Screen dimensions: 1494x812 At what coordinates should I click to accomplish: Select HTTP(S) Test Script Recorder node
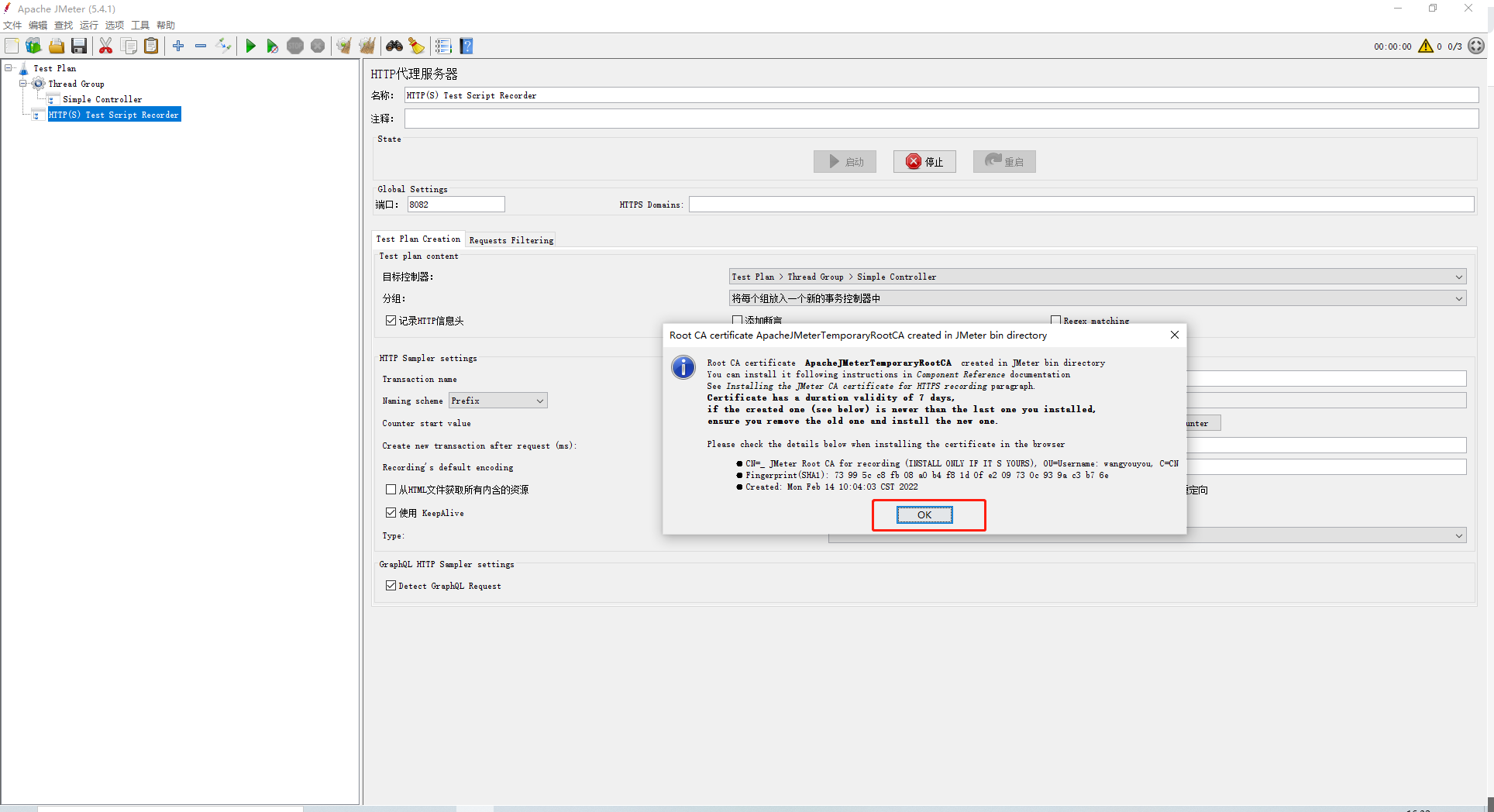click(x=114, y=115)
